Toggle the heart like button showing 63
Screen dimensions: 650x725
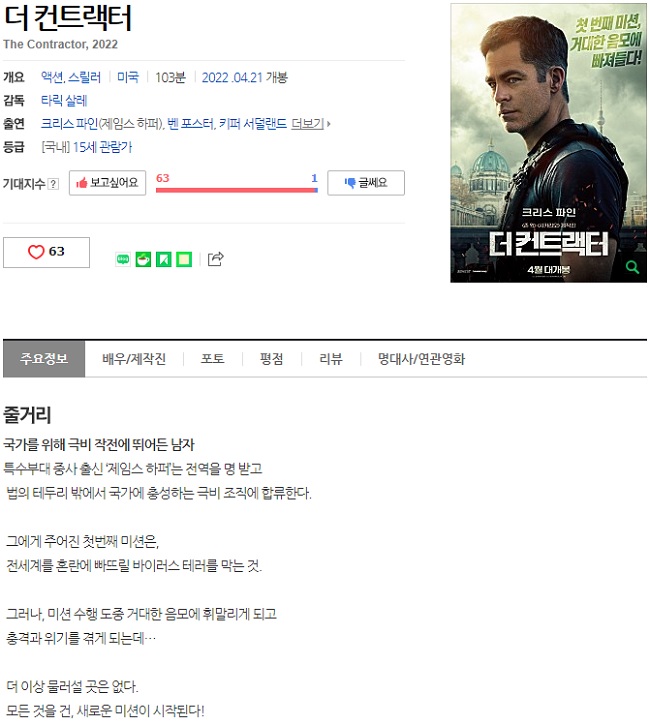46,252
